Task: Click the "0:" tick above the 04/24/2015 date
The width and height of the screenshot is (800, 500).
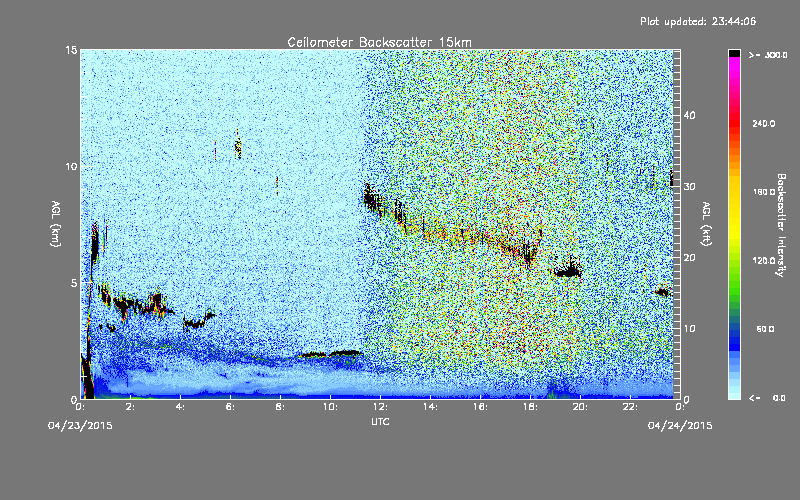Action: click(680, 407)
